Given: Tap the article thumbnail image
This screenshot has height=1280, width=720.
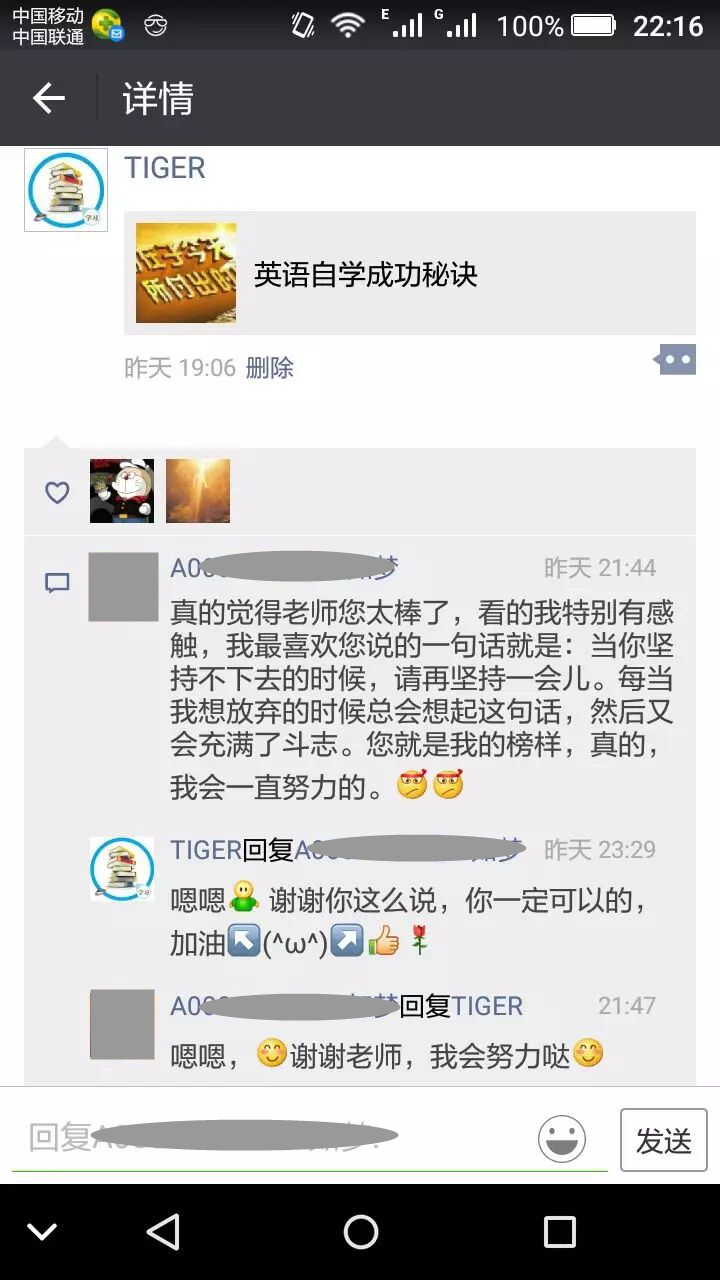Looking at the screenshot, I should [186, 273].
